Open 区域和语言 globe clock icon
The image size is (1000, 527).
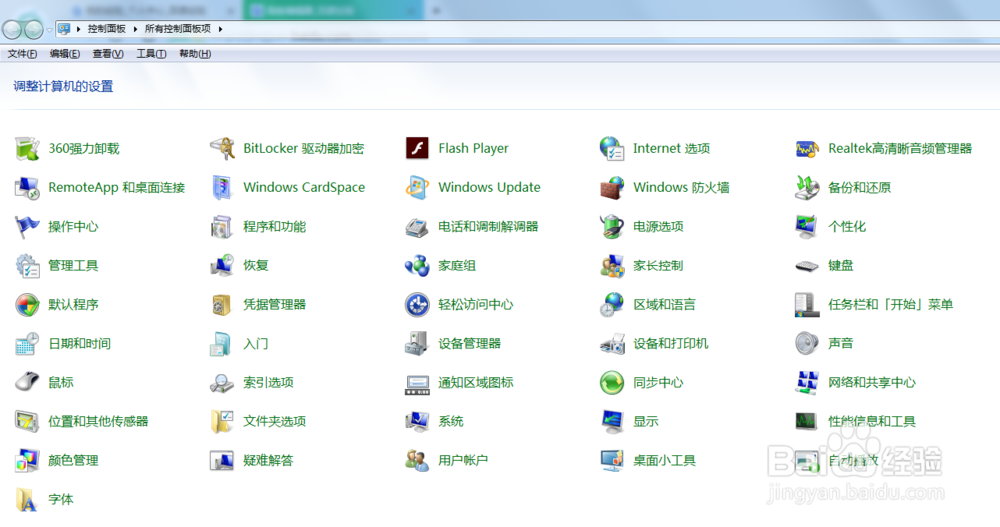[612, 305]
